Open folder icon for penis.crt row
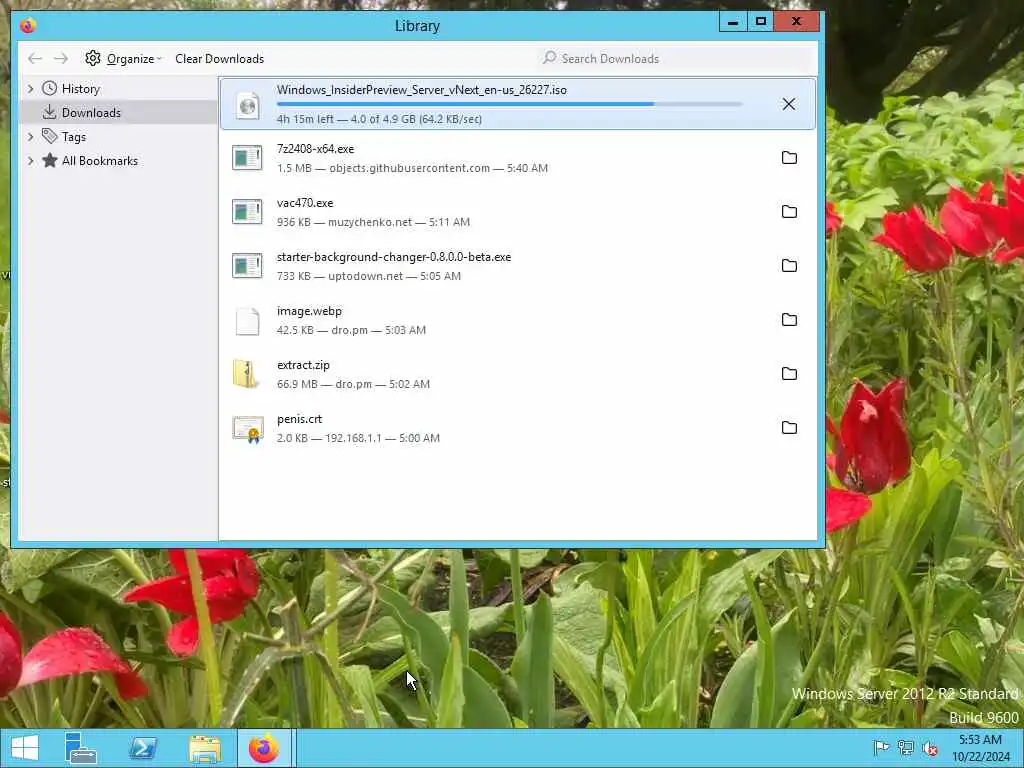 789,428
